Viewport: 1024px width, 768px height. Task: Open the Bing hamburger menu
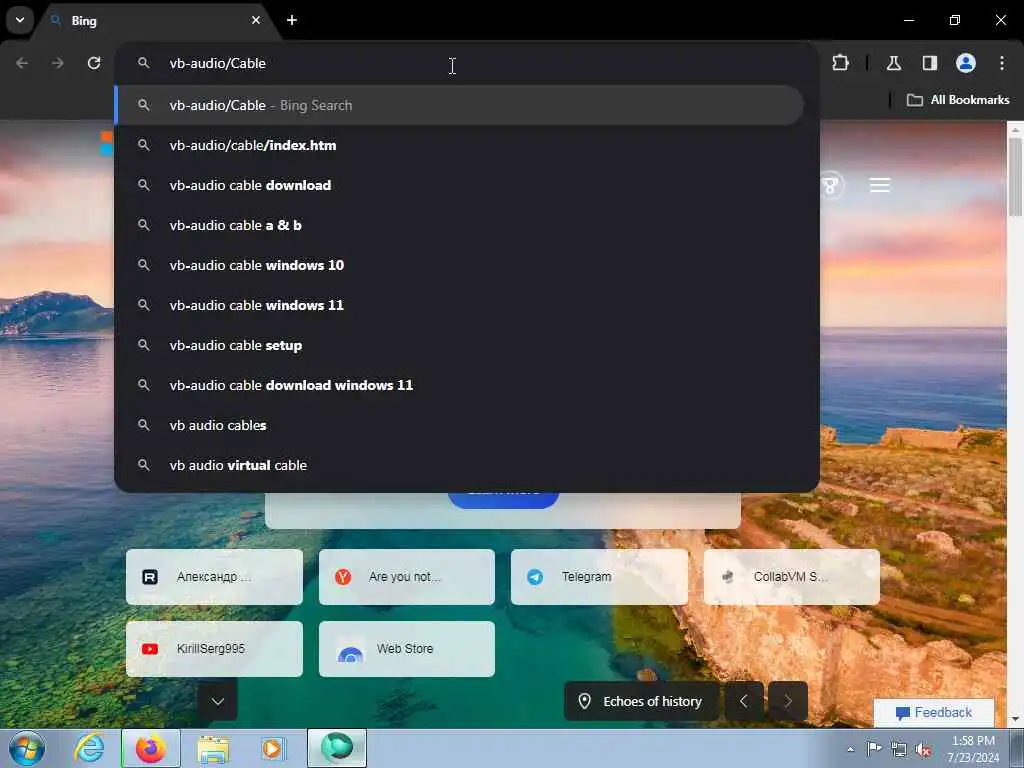pyautogui.click(x=880, y=185)
